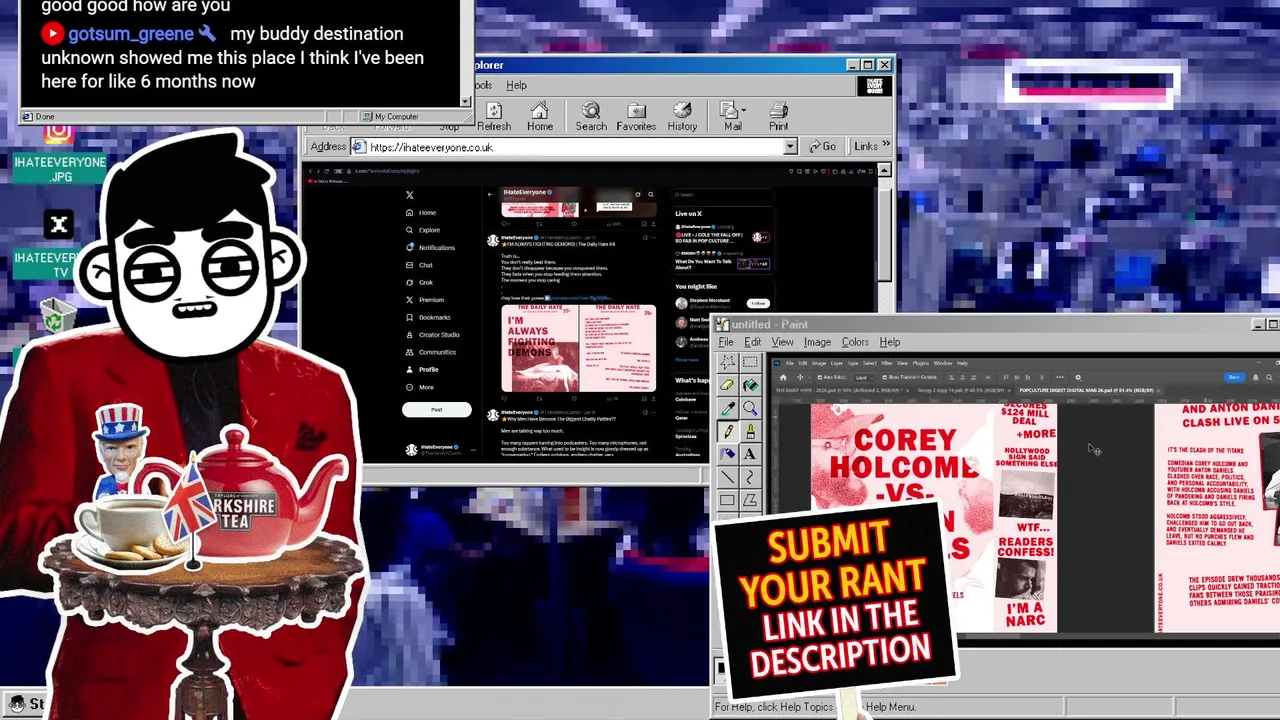Select the Polygon shape tool in Paint
1280x720 pixels.
coord(750,500)
